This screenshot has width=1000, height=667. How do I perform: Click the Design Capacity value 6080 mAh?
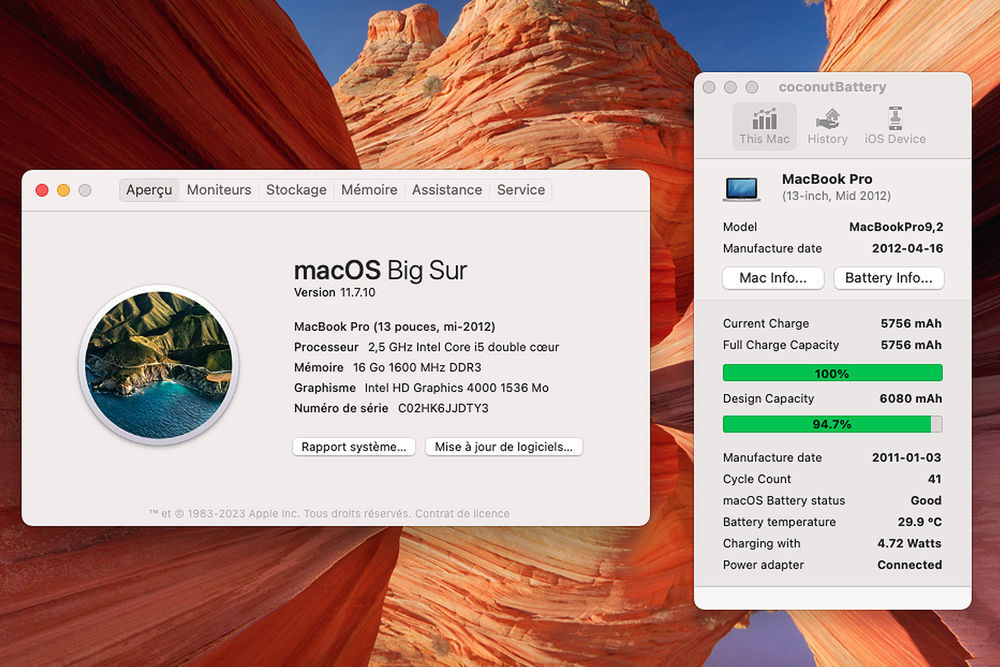click(911, 399)
